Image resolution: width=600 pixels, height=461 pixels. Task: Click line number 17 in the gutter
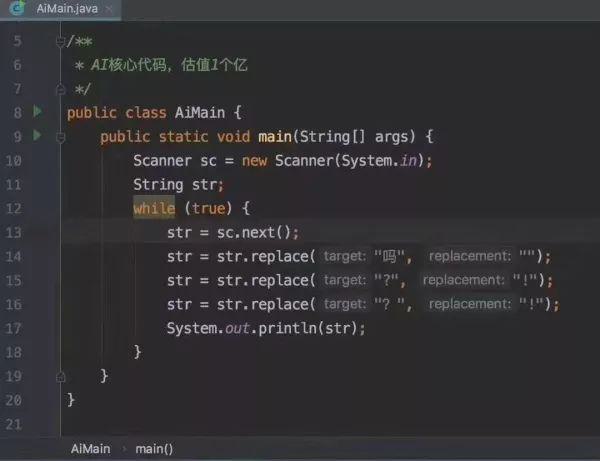[14, 328]
